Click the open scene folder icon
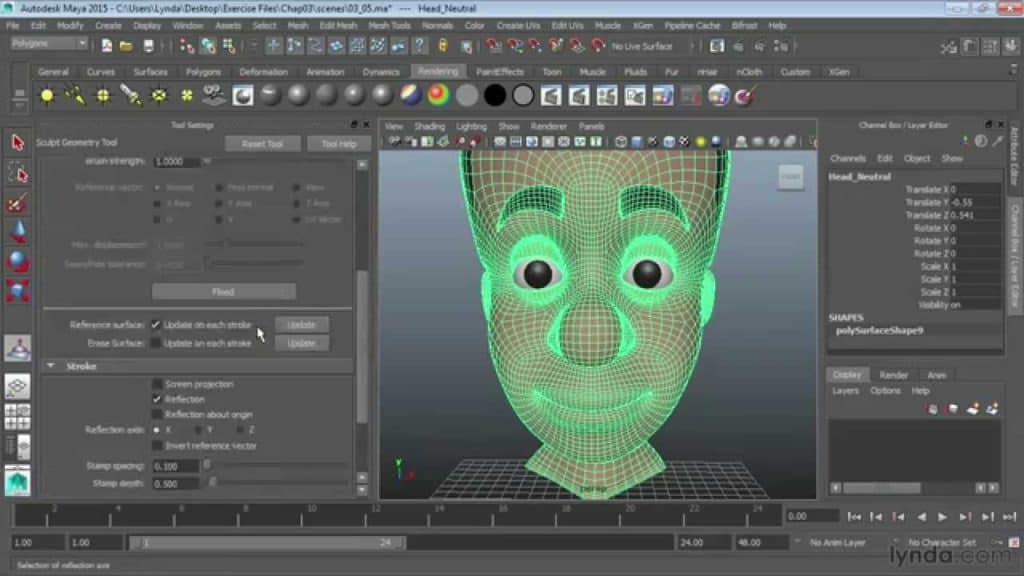1024x576 pixels. [x=126, y=46]
